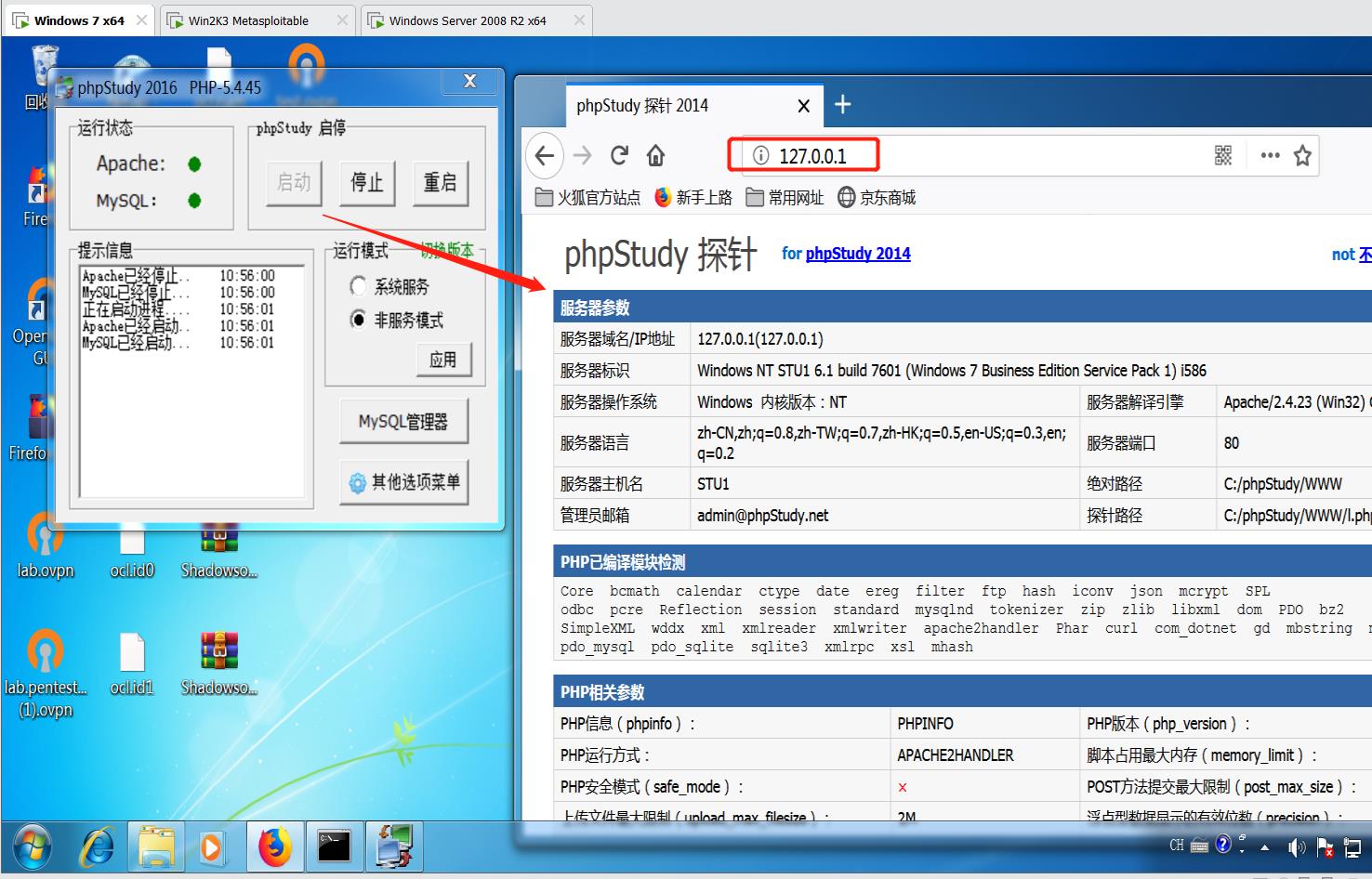Viewport: 1372px width, 879px height.
Task: Click the 停止 button in phpStudy
Action: pyautogui.click(x=366, y=182)
